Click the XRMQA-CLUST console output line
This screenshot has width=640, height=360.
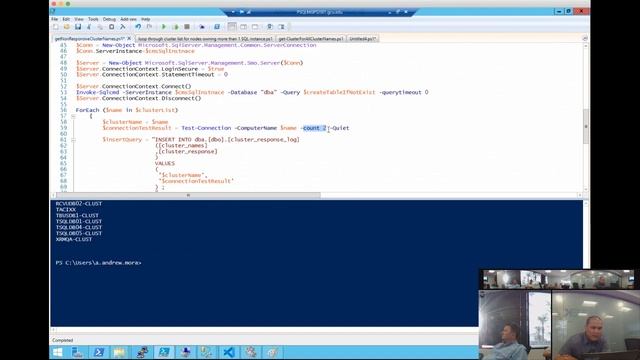pyautogui.click(x=74, y=239)
